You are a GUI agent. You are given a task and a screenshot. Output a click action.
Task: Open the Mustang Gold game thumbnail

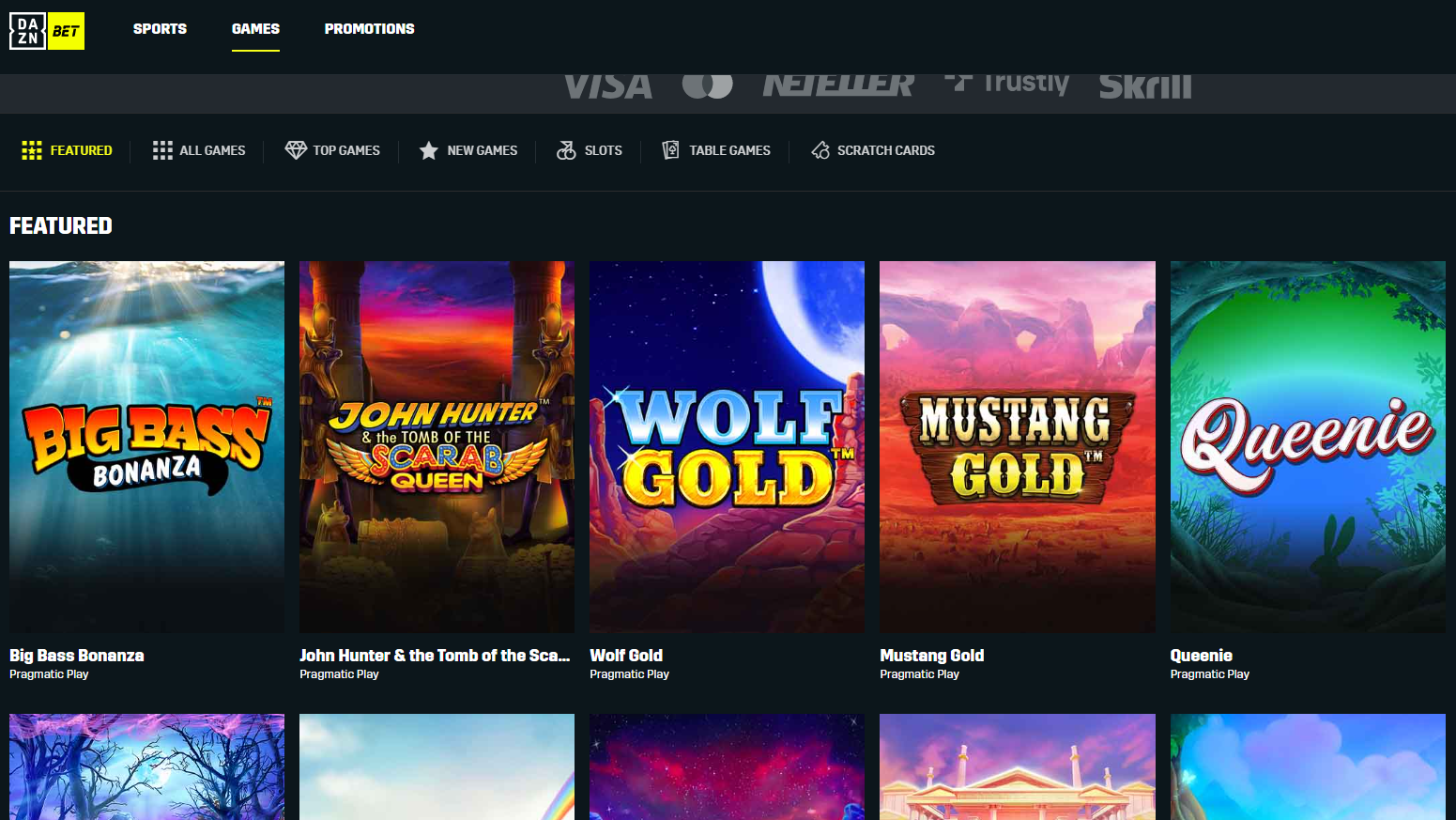coord(1017,445)
